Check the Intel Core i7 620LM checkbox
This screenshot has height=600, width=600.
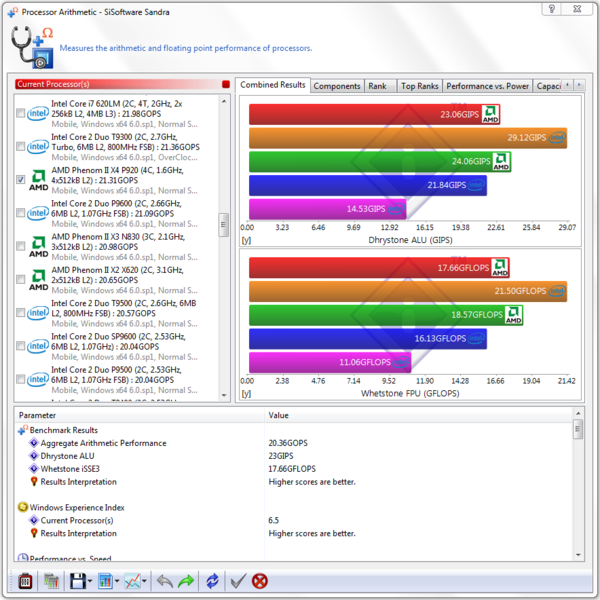[21, 113]
